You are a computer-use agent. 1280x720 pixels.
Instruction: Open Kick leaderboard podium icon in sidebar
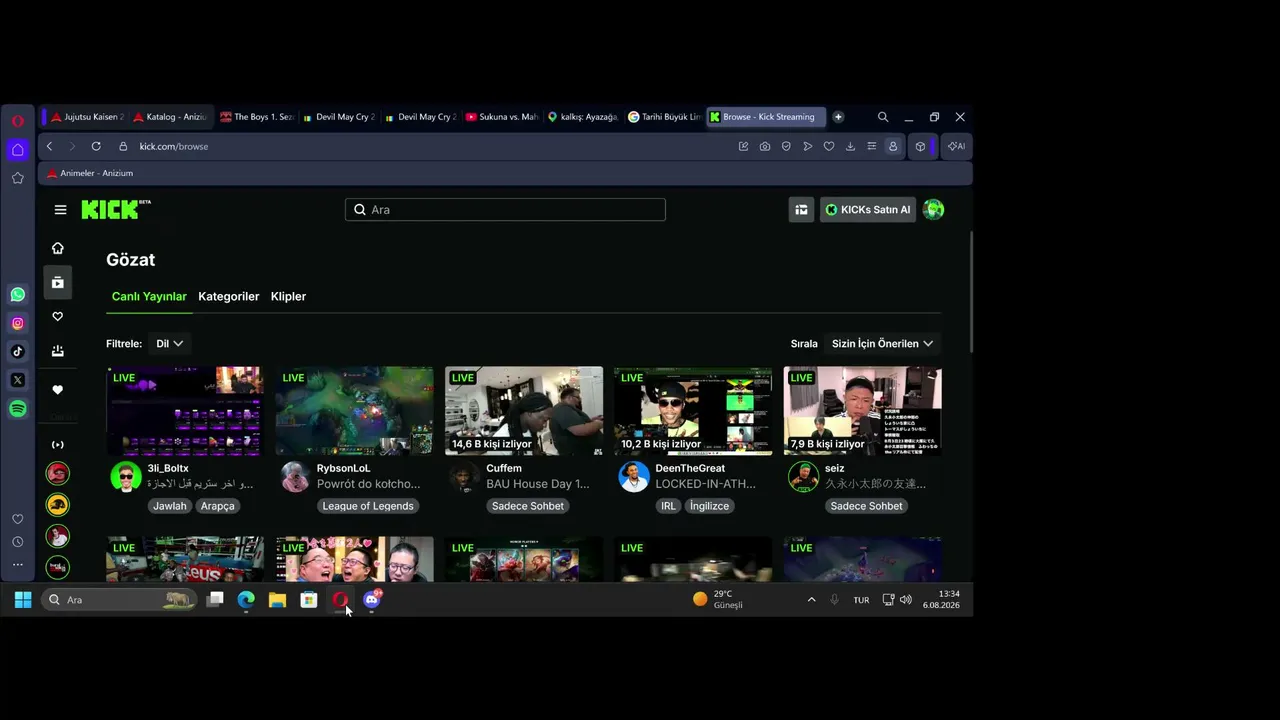tap(58, 351)
